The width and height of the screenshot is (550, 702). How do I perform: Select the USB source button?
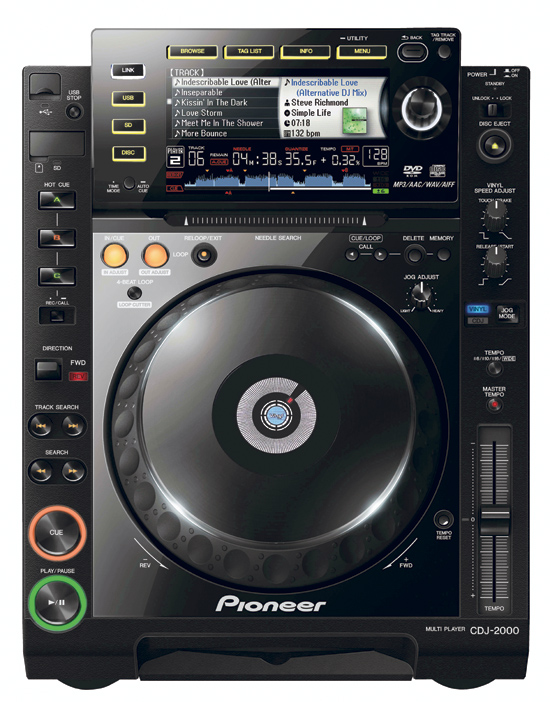click(x=128, y=98)
